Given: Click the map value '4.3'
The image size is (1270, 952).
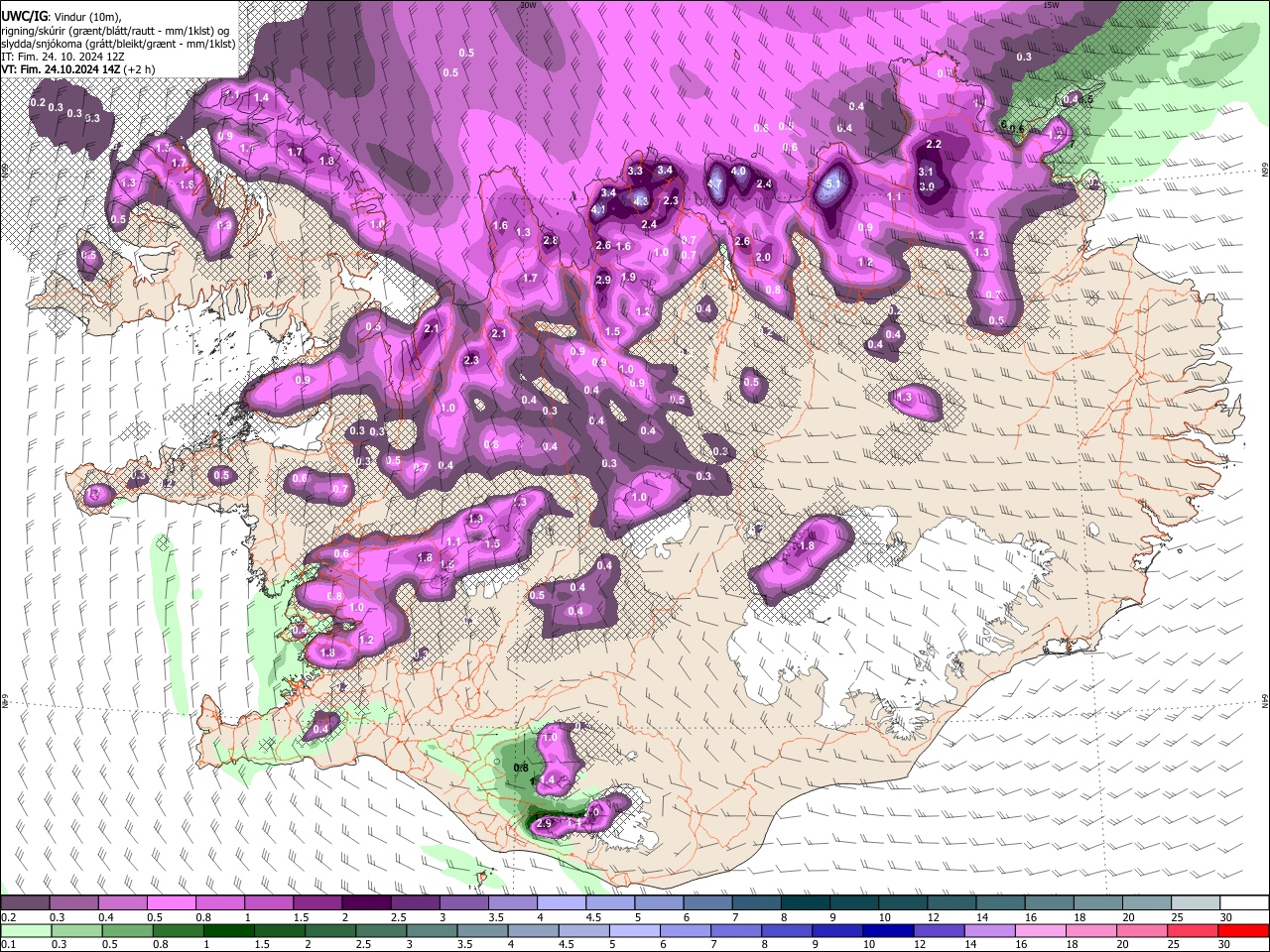Looking at the screenshot, I should (641, 201).
